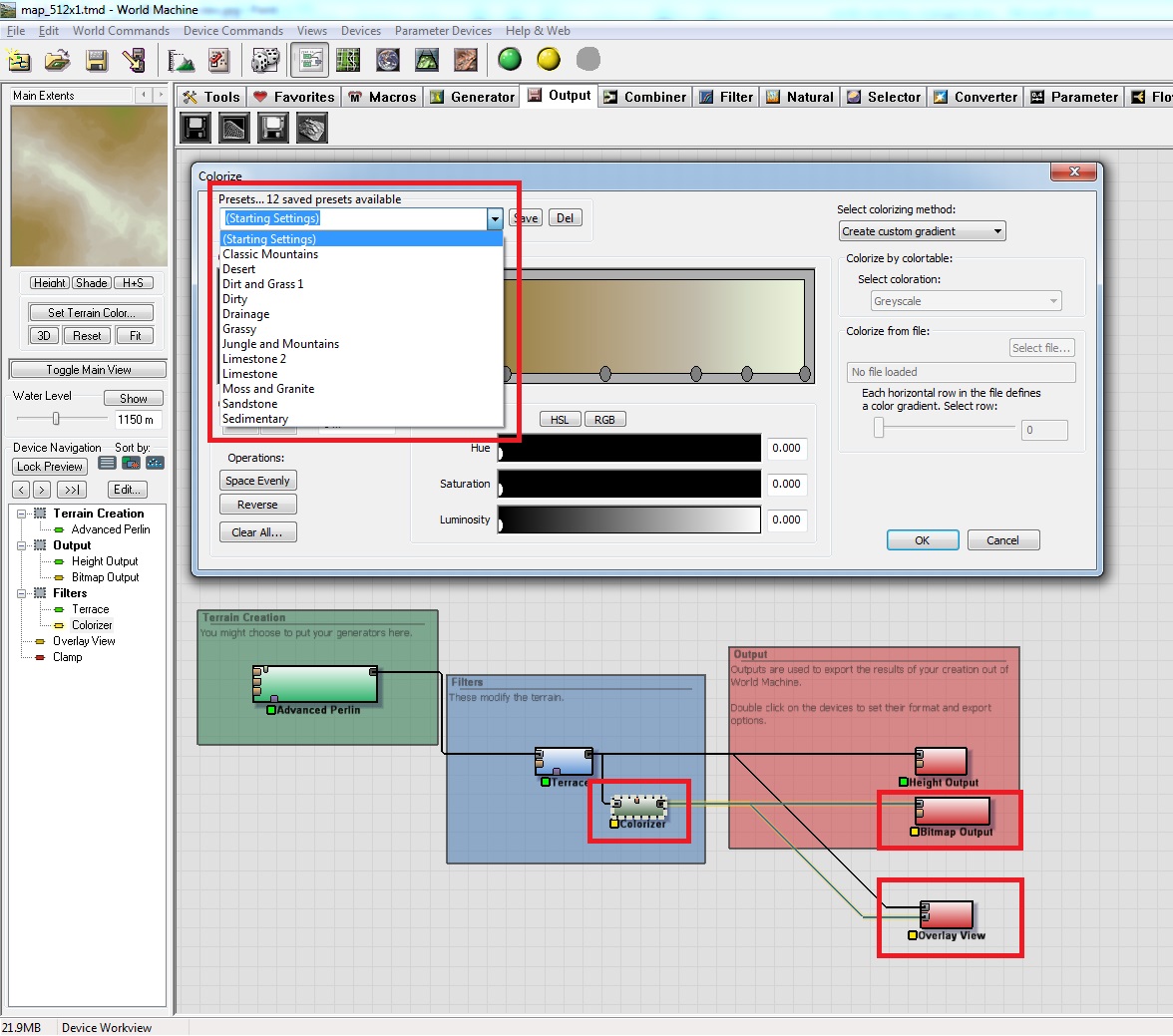Switch preview to H+S mode

coord(134,283)
